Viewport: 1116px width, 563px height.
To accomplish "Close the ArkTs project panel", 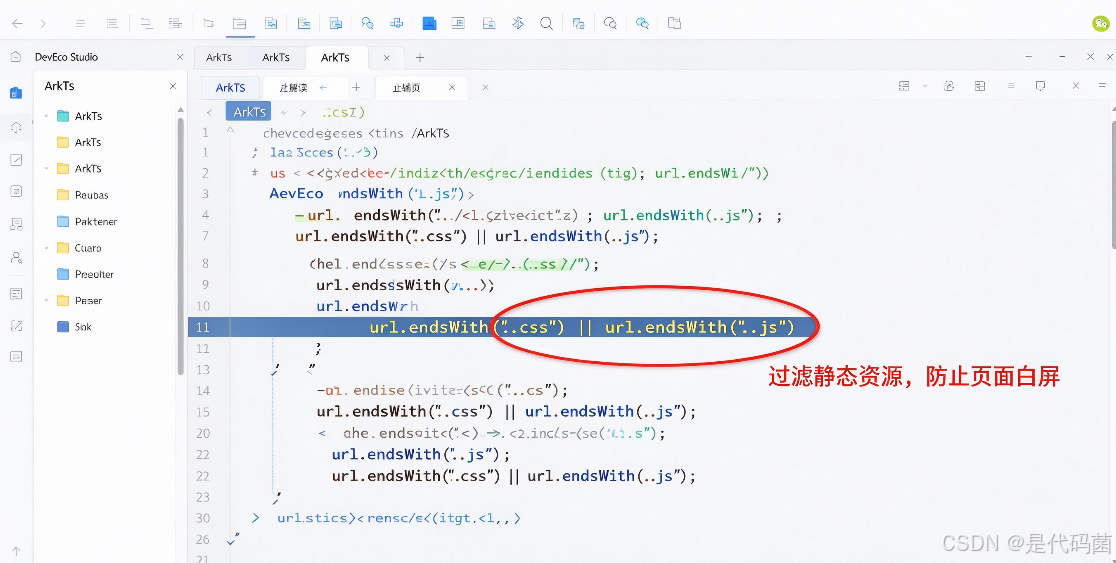I will pos(172,86).
